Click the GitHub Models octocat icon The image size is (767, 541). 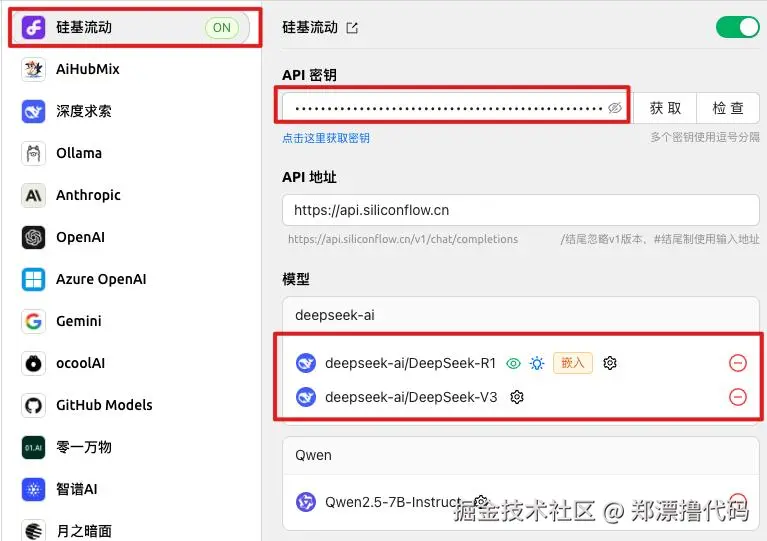[x=33, y=406]
